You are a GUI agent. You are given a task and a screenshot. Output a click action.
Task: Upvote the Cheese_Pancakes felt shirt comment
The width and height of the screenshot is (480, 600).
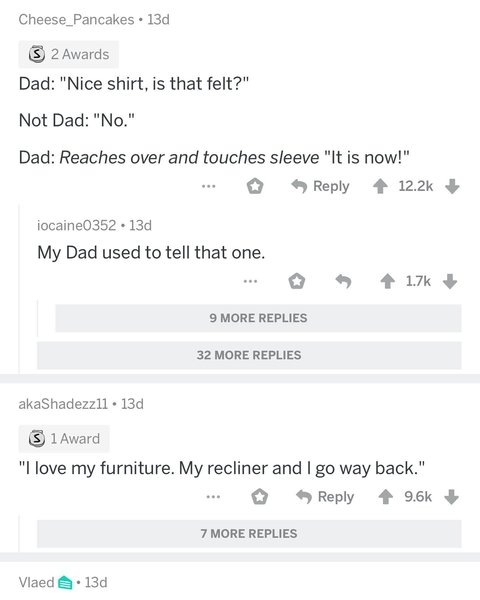tap(380, 187)
